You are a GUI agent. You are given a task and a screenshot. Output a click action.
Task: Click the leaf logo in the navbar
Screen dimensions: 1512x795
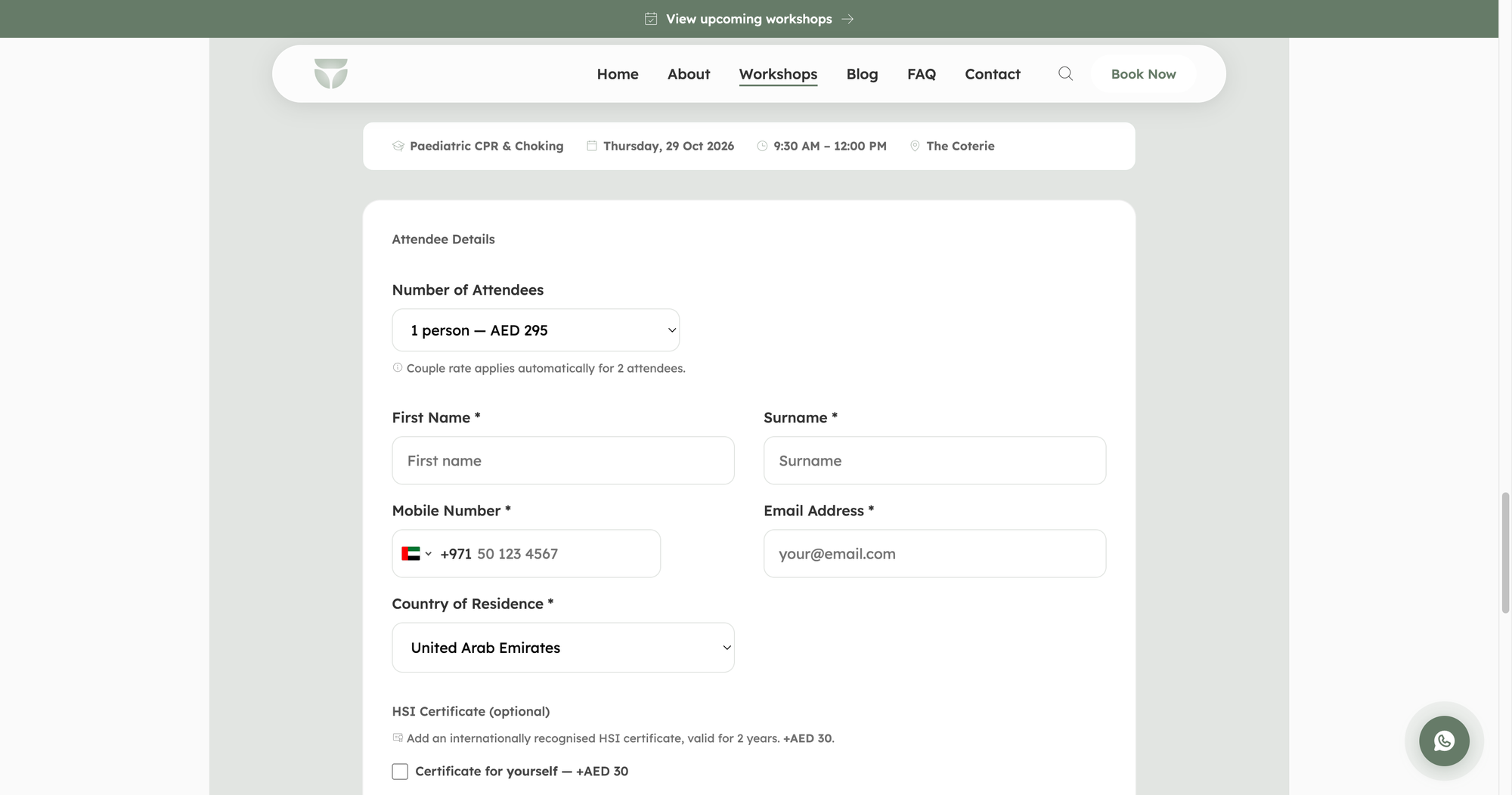pyautogui.click(x=331, y=73)
